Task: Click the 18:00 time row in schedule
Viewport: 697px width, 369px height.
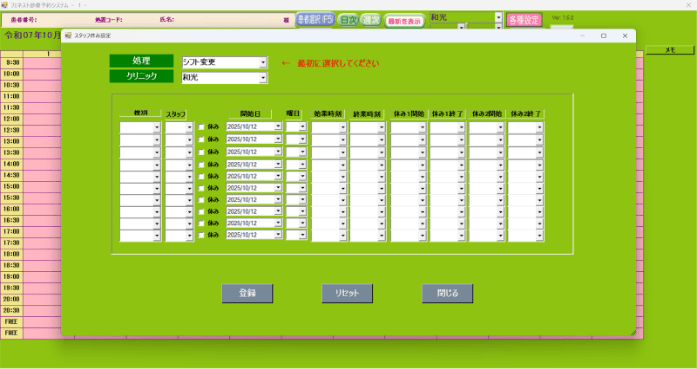Action: click(12, 254)
